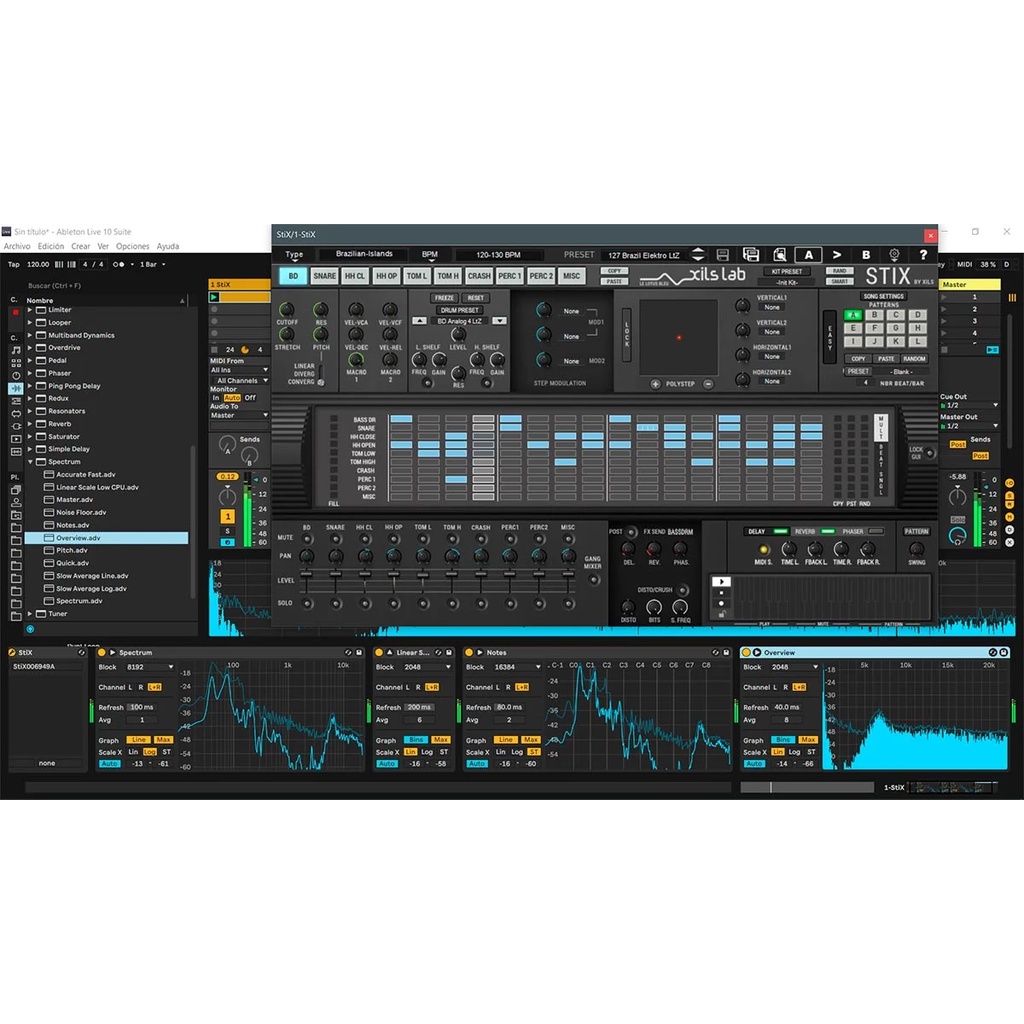This screenshot has height=1024, width=1024.
Task: Open the Spectrum Block 8192 dropdown
Action: click(150, 667)
